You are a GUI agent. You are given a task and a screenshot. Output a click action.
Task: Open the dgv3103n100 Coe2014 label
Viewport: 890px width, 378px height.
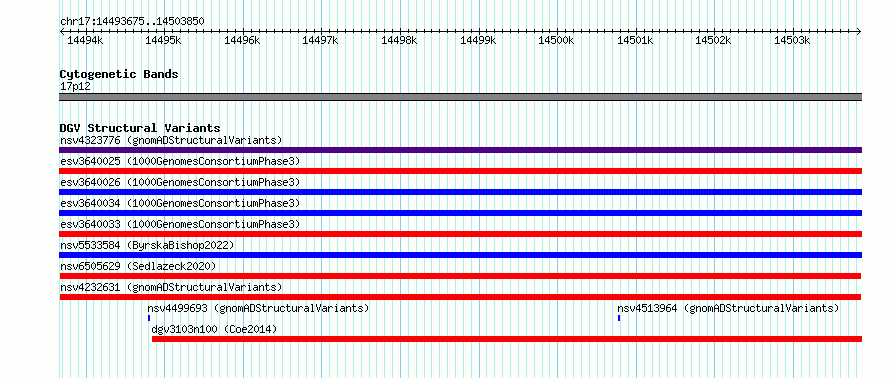click(214, 329)
